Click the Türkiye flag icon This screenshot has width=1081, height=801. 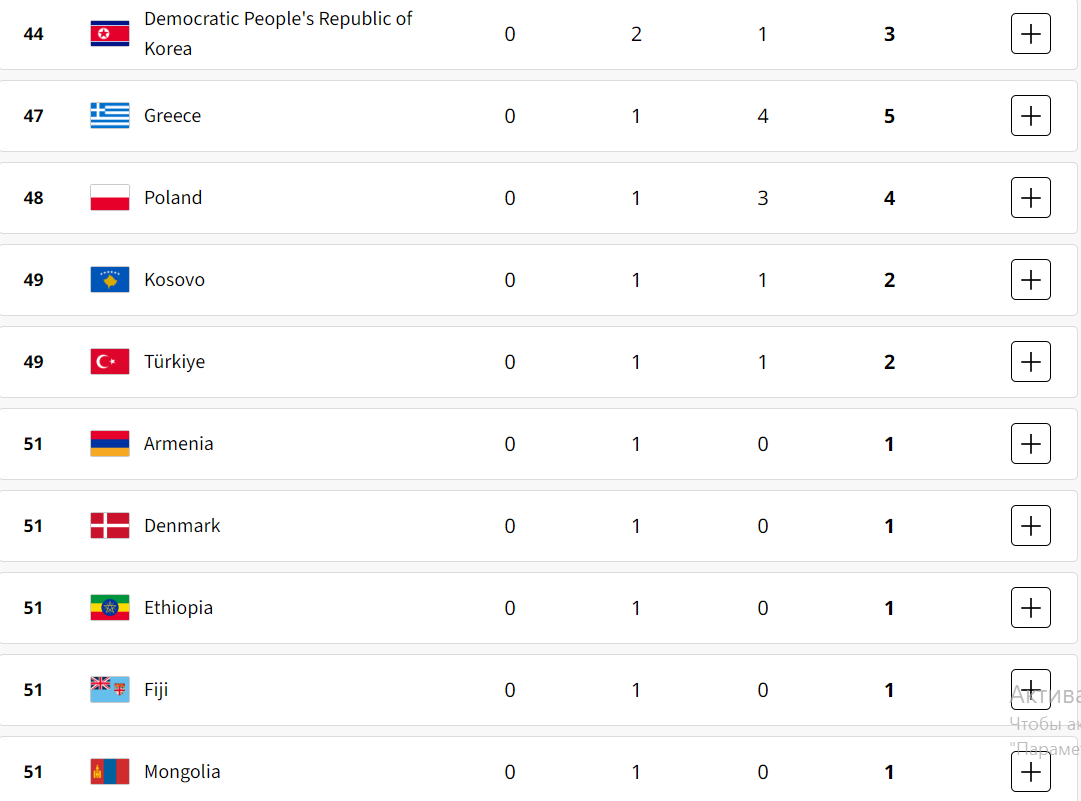110,362
